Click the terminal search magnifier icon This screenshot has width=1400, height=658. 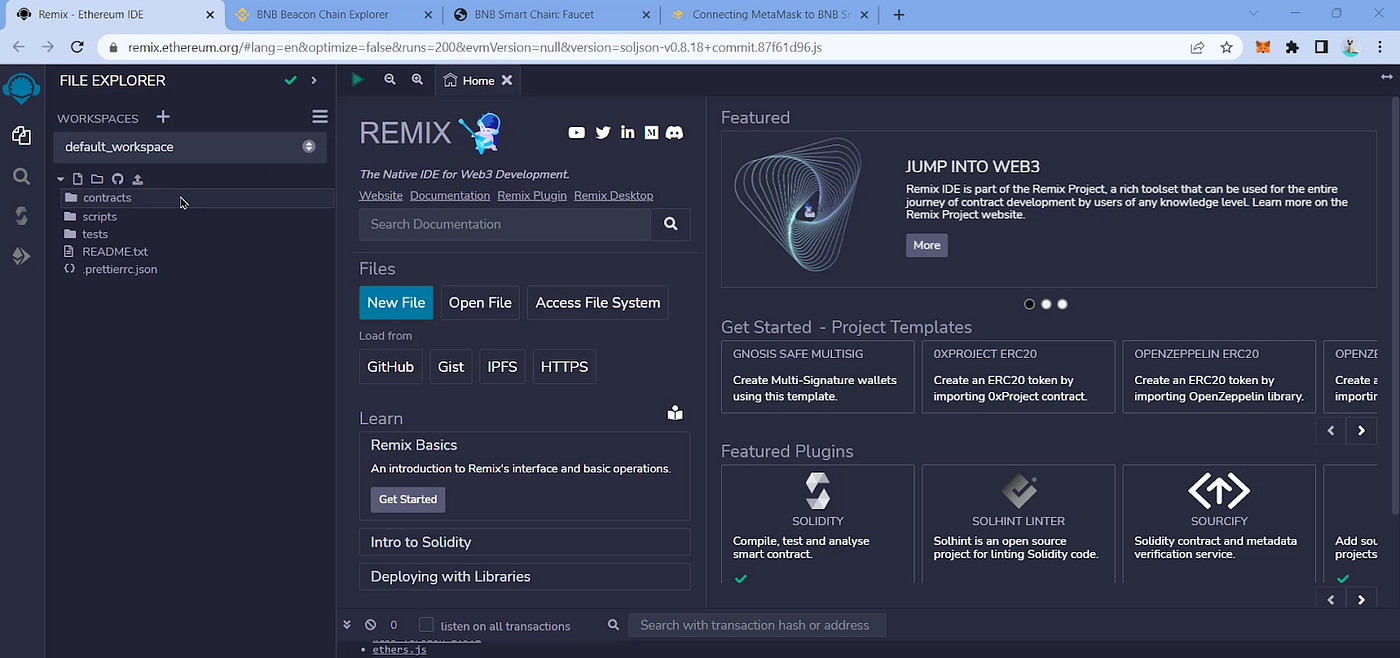click(614, 625)
